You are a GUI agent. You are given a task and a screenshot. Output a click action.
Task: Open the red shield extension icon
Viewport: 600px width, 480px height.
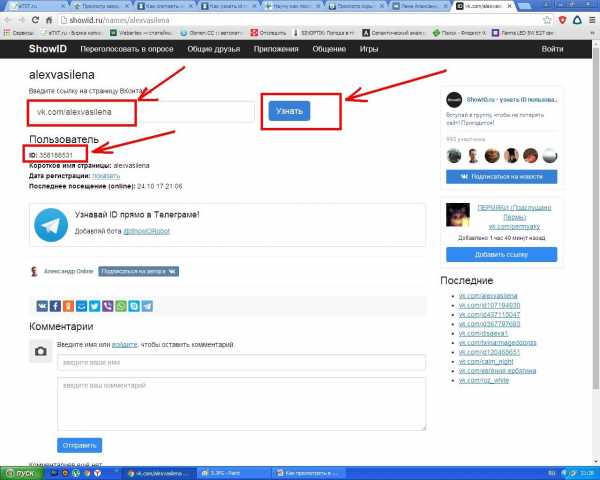pyautogui.click(x=562, y=20)
